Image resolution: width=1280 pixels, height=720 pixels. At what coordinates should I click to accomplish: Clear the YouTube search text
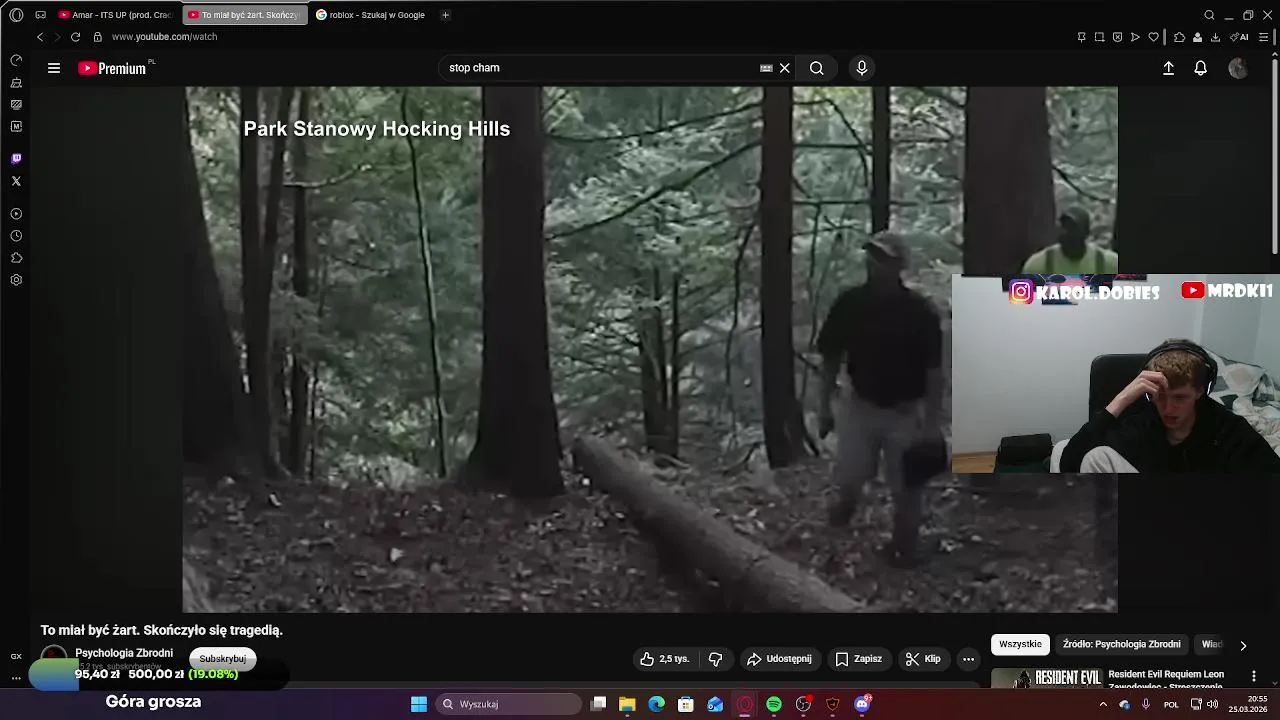click(785, 68)
